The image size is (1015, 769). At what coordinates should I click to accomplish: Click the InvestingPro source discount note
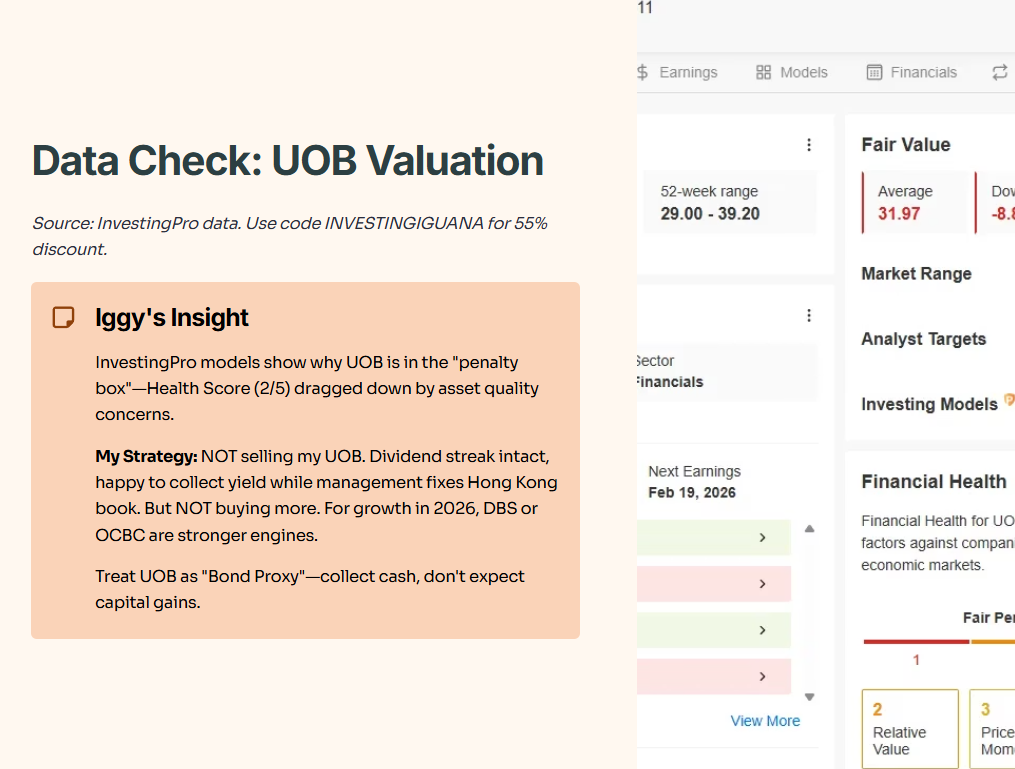(x=290, y=236)
